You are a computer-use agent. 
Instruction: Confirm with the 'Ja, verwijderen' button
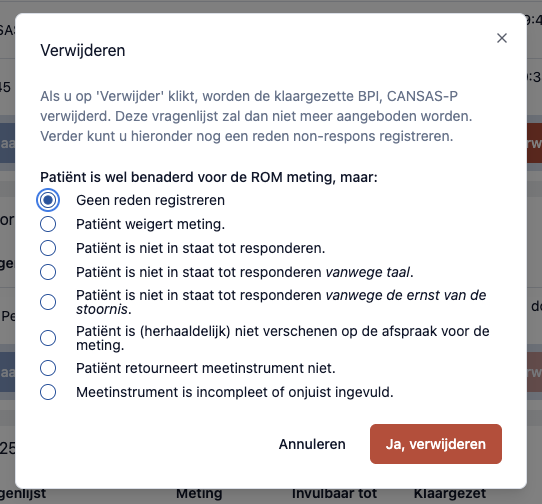436,444
